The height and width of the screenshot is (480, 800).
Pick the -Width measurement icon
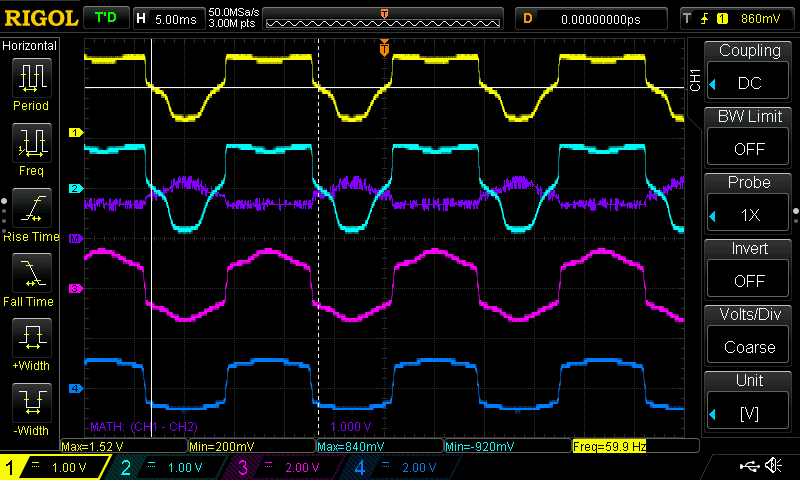tap(32, 405)
